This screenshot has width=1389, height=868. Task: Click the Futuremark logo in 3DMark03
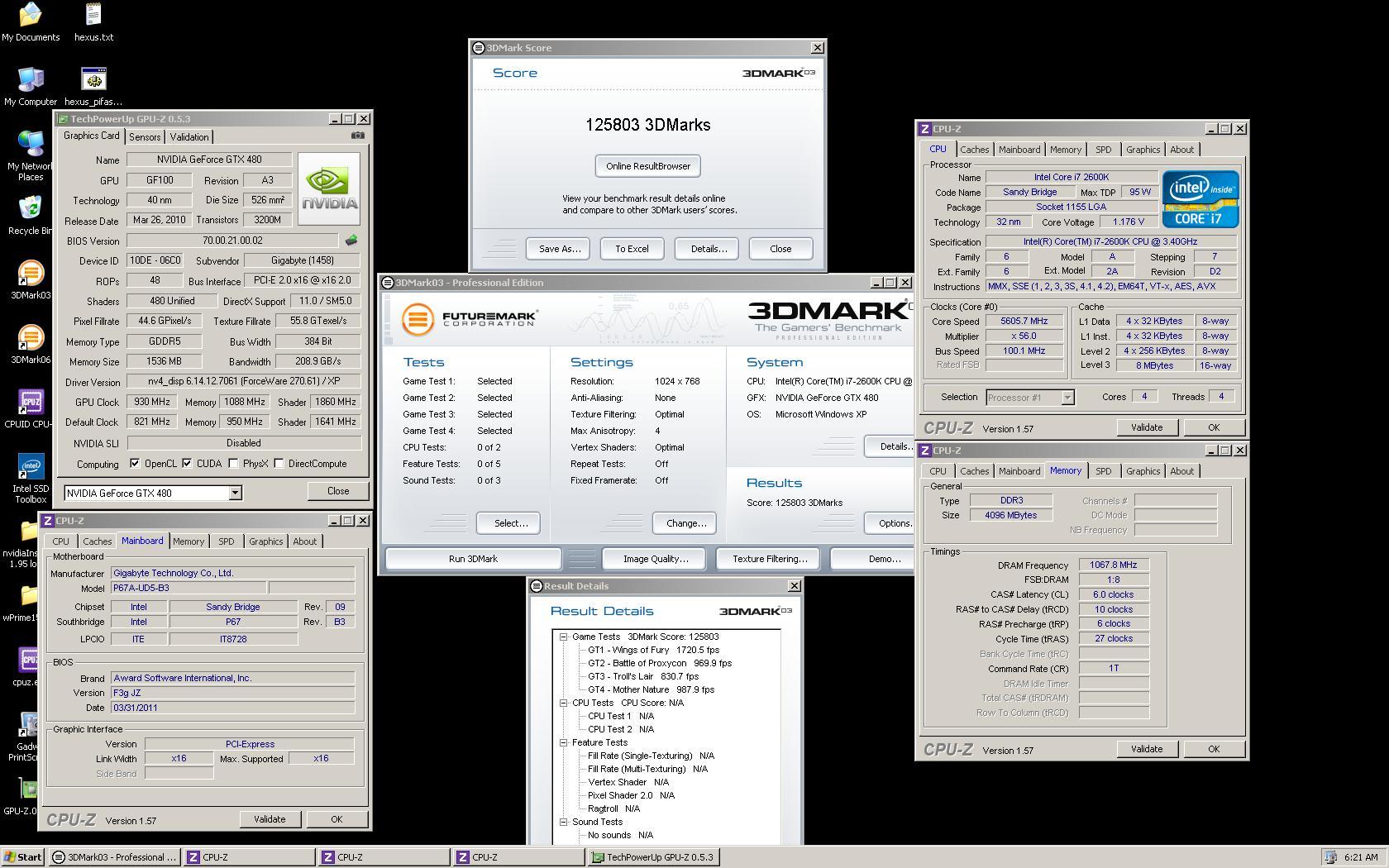(470, 318)
